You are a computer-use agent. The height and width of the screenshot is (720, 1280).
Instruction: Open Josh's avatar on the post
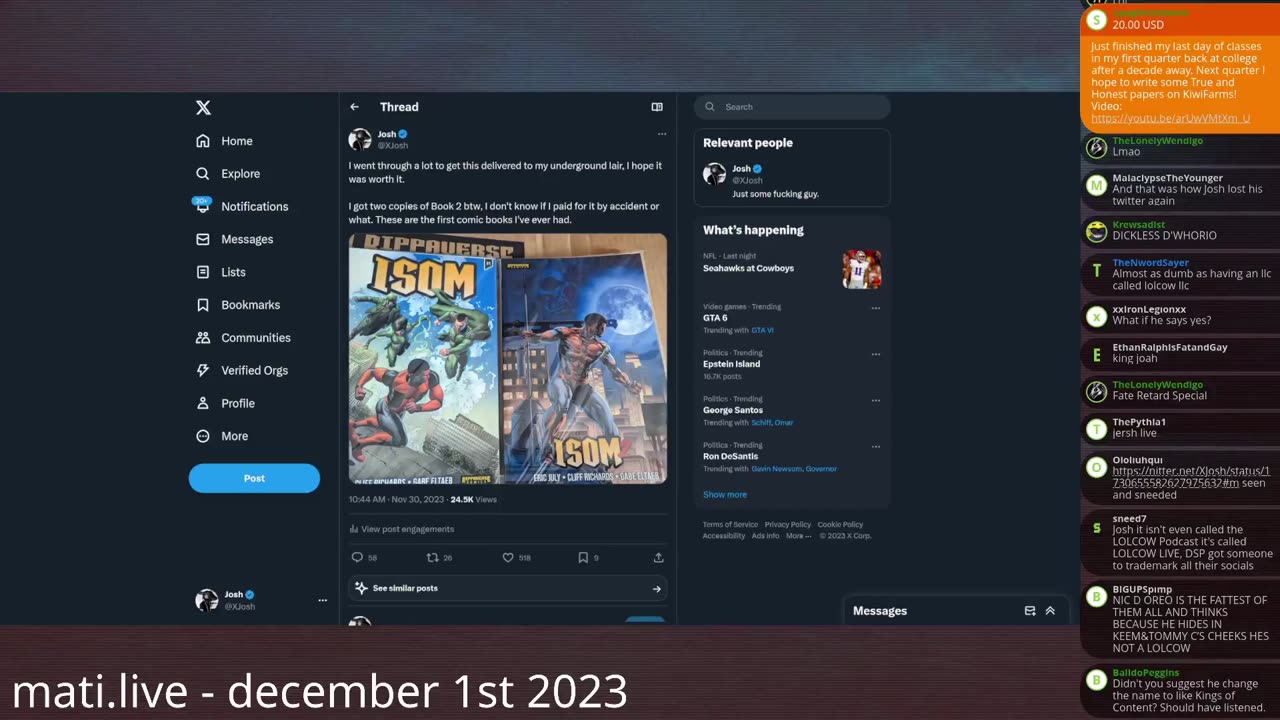point(360,140)
